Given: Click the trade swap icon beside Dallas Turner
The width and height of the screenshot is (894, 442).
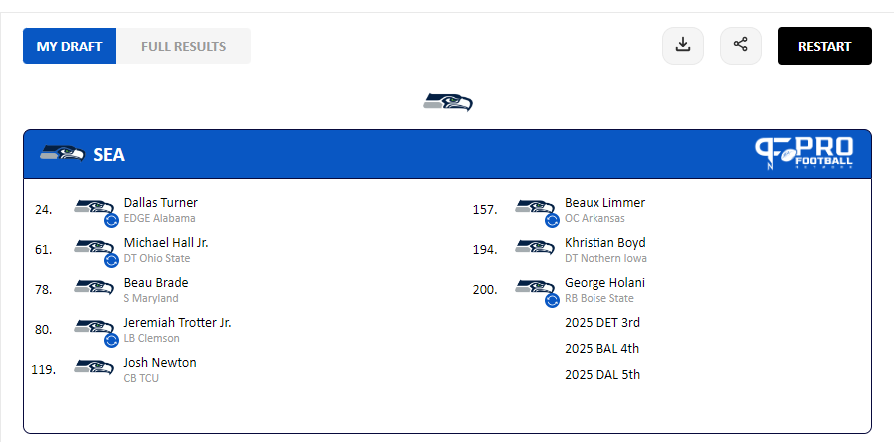Looking at the screenshot, I should point(111,220).
